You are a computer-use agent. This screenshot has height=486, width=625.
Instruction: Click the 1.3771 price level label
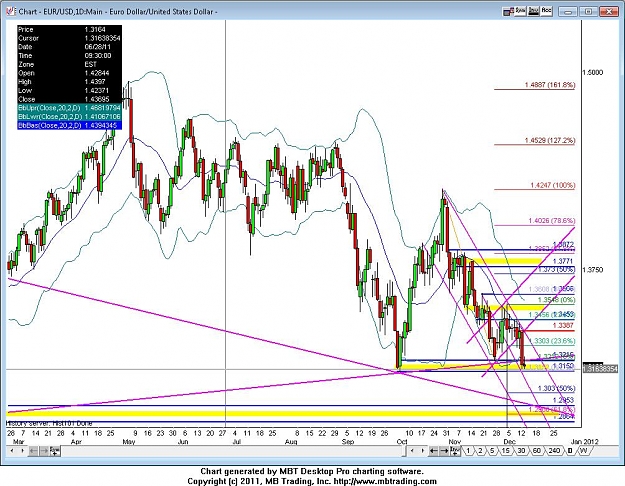click(563, 261)
